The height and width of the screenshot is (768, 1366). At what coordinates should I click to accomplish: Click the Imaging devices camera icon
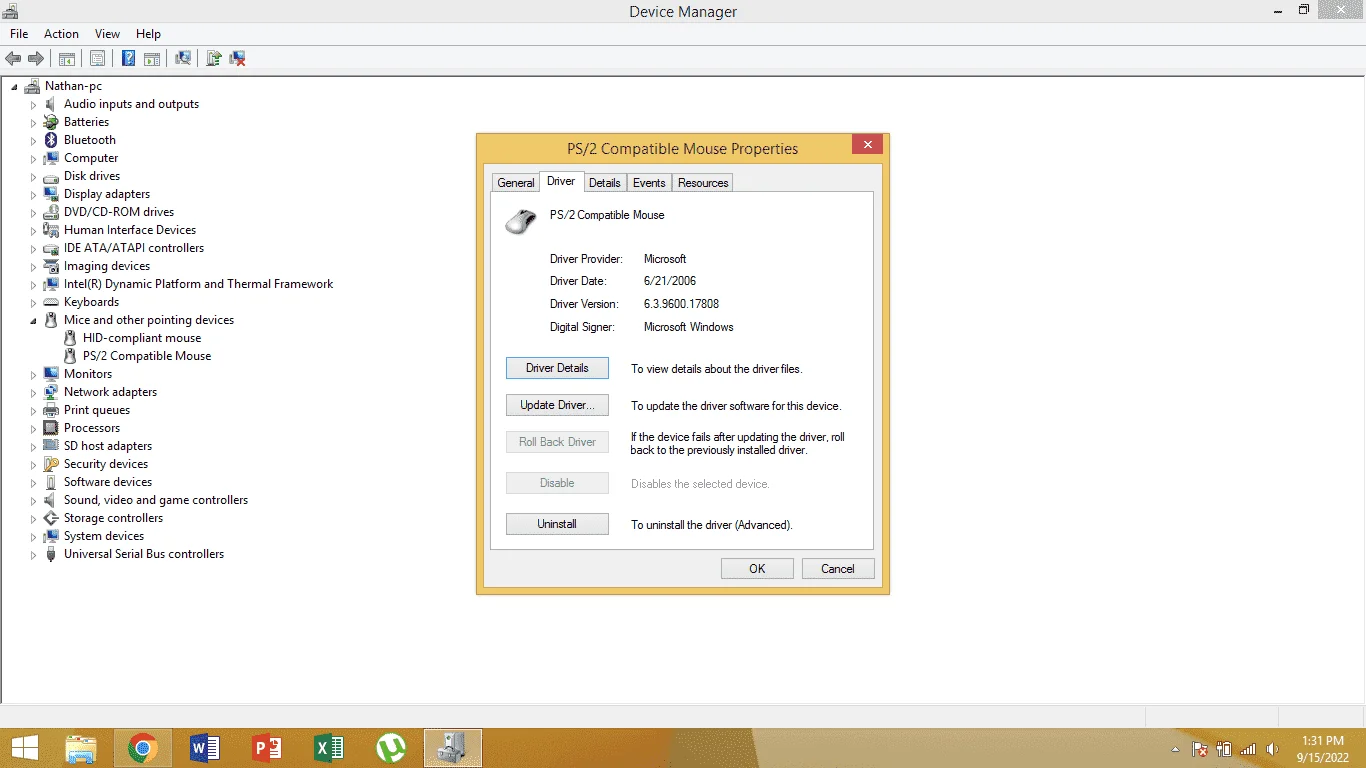(x=51, y=266)
